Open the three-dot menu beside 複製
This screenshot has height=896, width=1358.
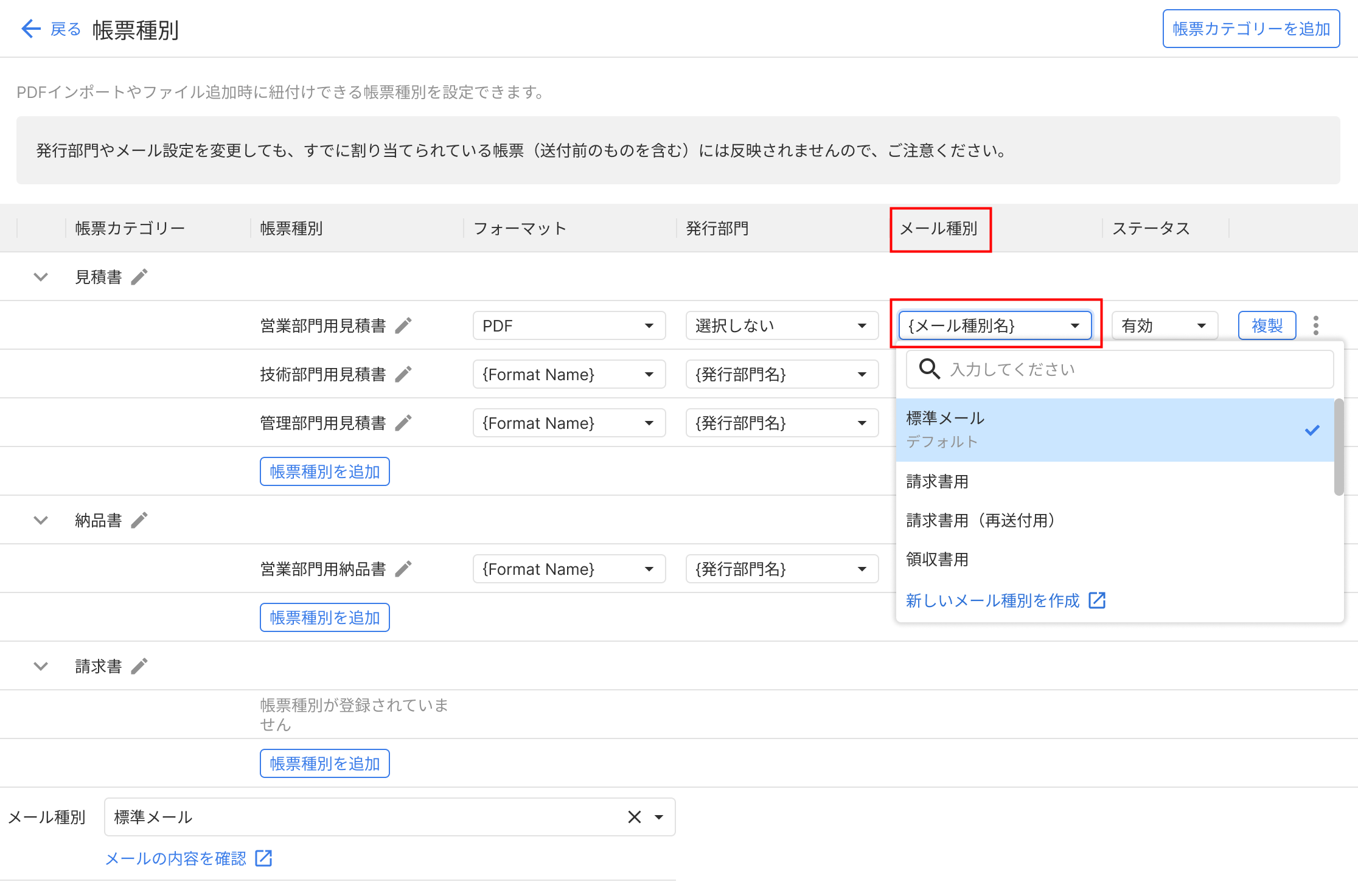1316,325
